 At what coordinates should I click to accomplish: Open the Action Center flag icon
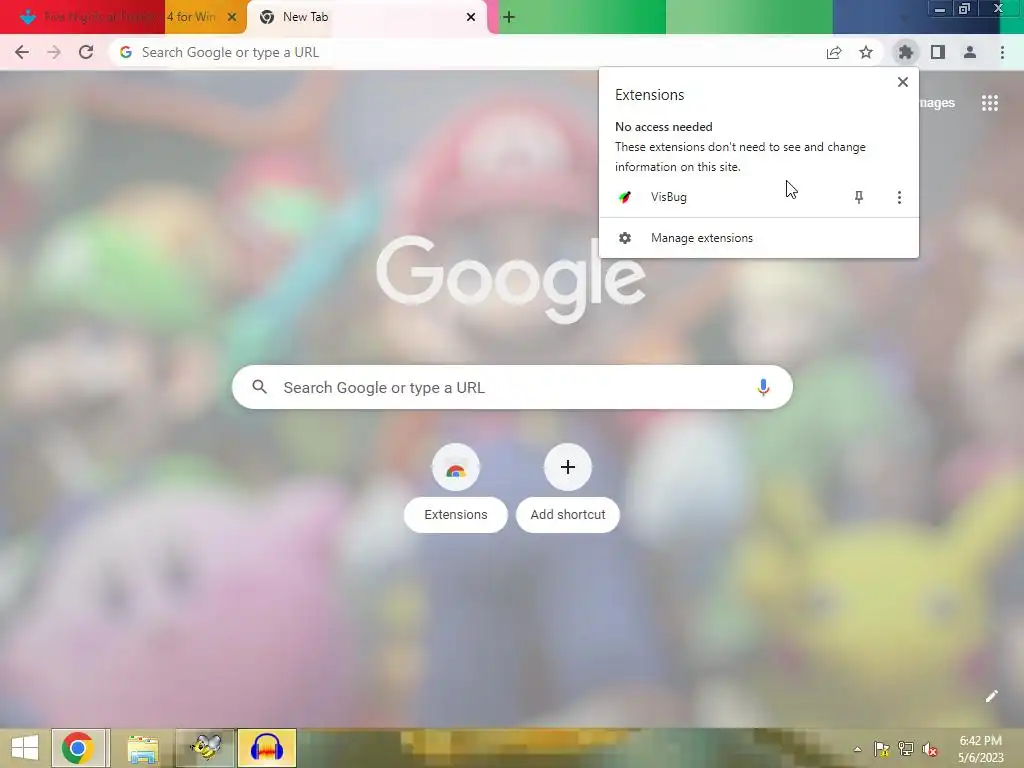(x=881, y=749)
